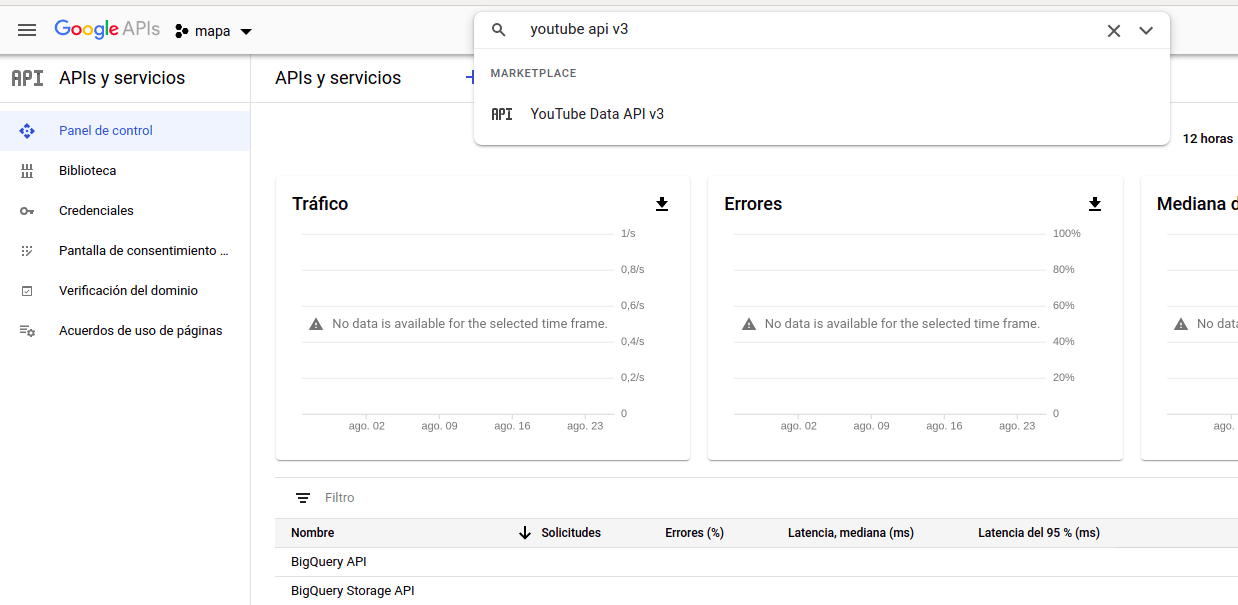Click the warning icon in Tráfico chart

(x=316, y=324)
